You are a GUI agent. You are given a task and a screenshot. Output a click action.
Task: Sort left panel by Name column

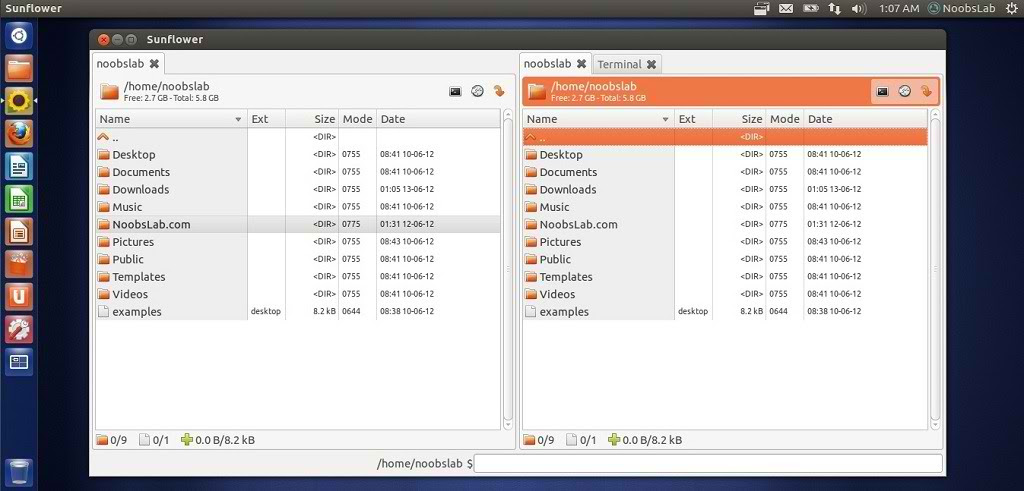(171, 119)
